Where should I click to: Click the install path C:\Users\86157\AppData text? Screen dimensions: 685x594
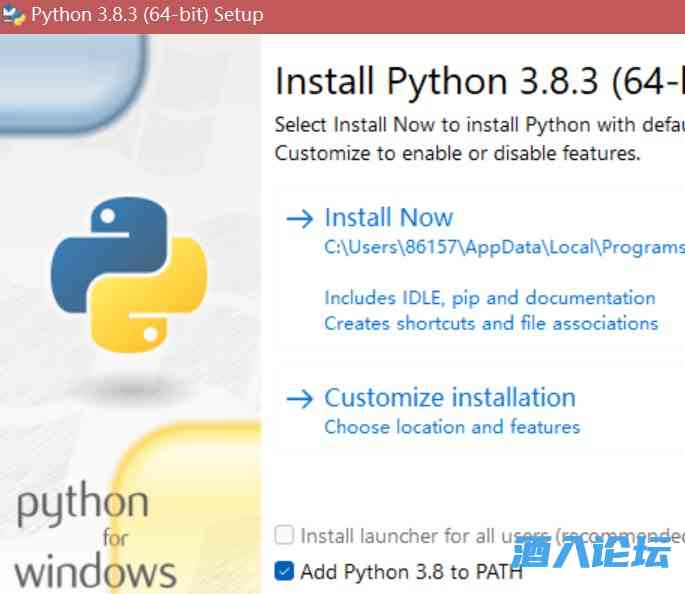505,248
